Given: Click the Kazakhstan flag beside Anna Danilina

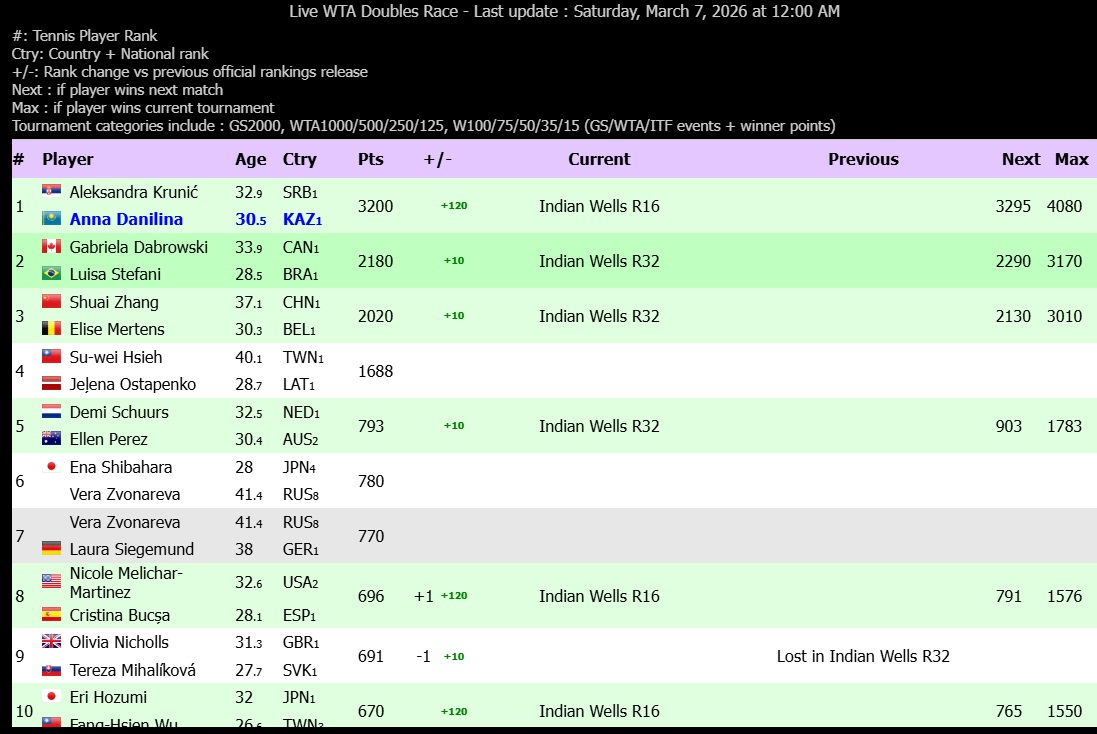Looking at the screenshot, I should pyautogui.click(x=51, y=219).
